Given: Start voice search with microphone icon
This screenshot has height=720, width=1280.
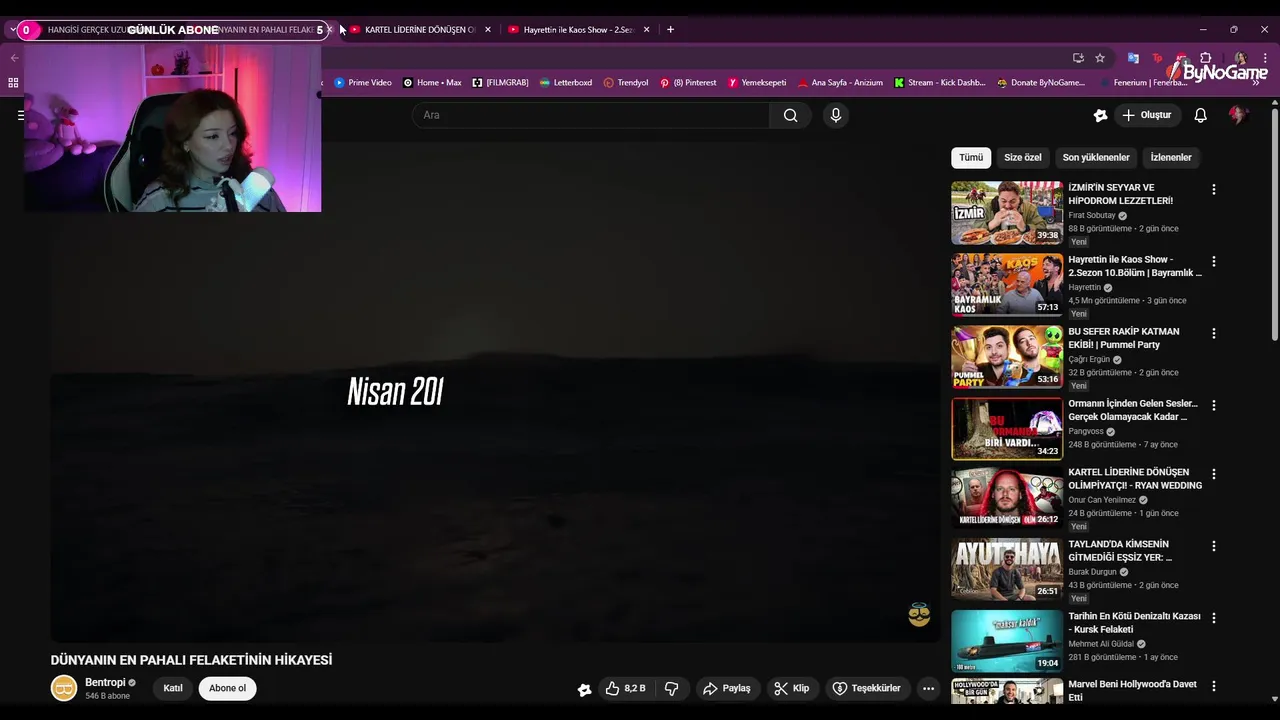Looking at the screenshot, I should point(836,115).
